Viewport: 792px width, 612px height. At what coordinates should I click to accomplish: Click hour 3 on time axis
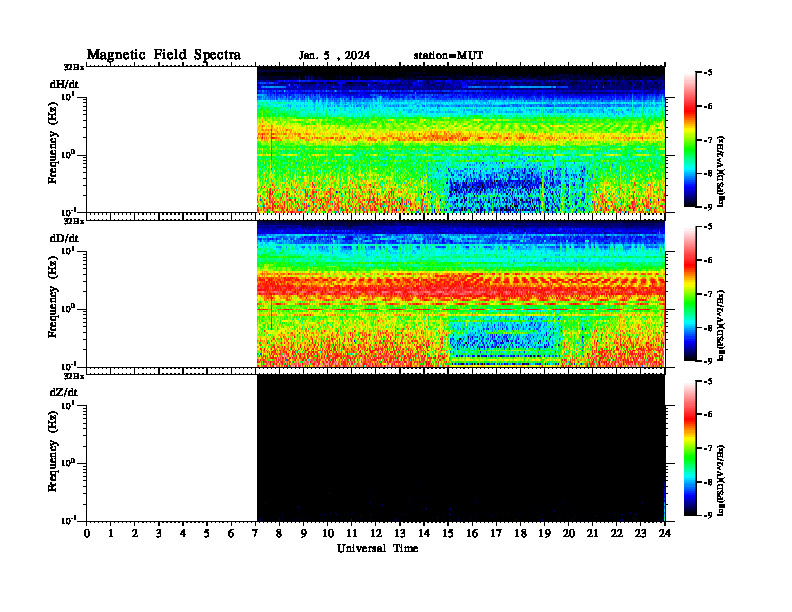[x=159, y=534]
